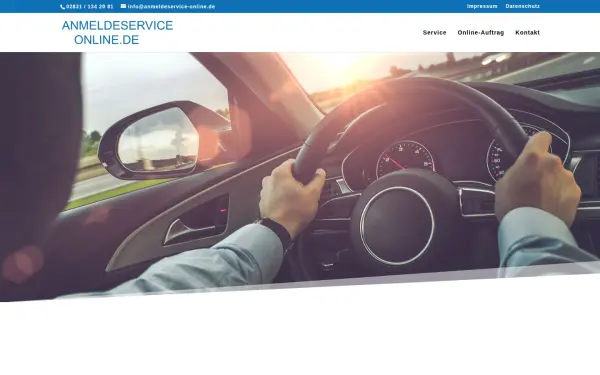Screen dimensions: 600x375
Task: Open the Service menu item
Action: pos(434,33)
